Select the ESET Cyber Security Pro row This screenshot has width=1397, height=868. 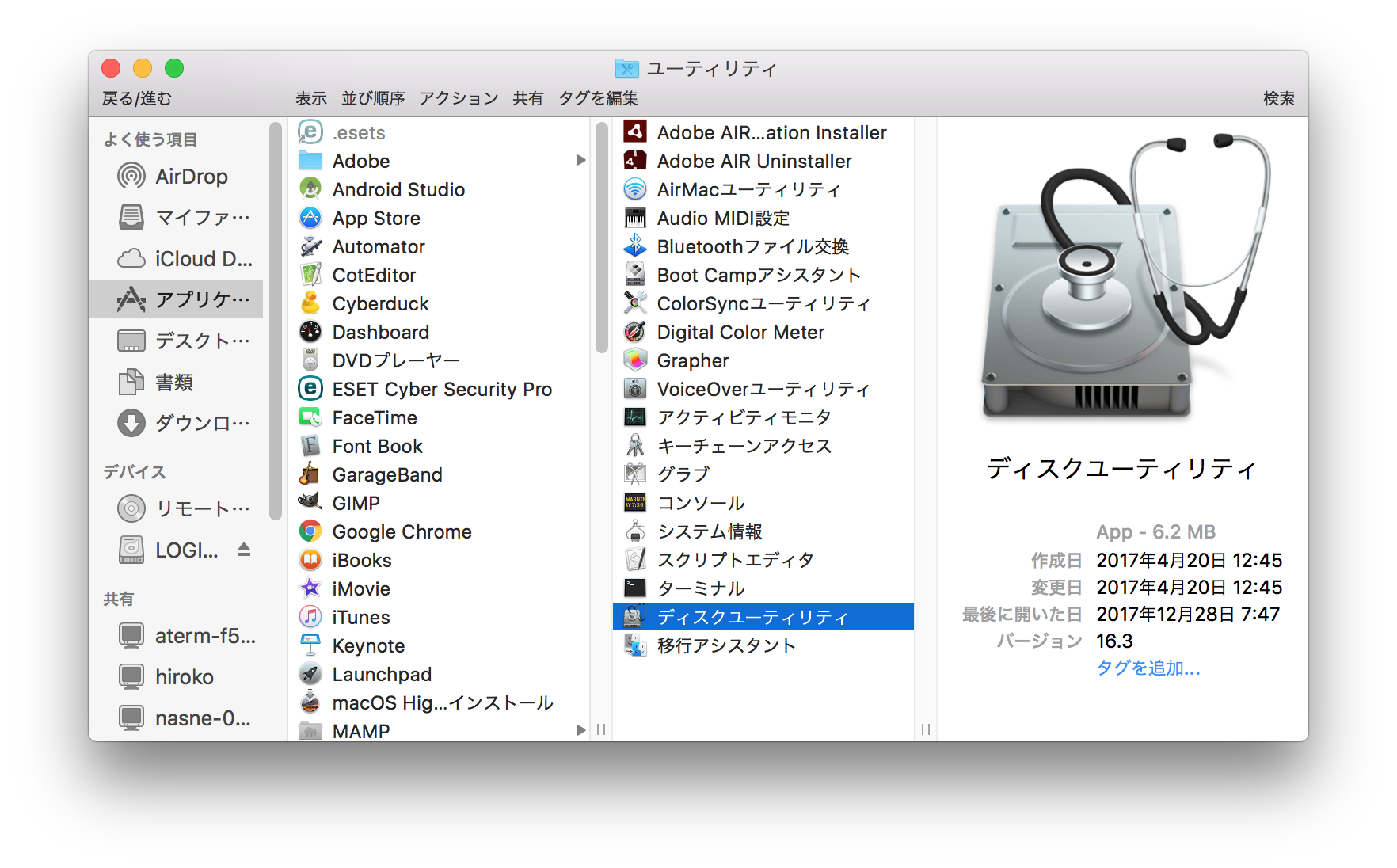[x=440, y=389]
